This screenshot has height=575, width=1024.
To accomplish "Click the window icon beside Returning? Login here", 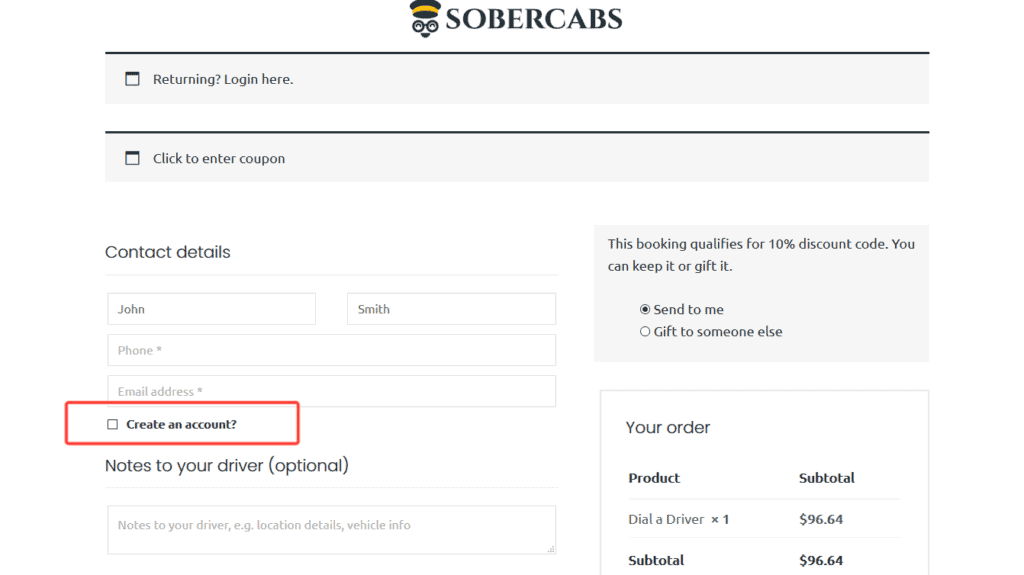I will click(133, 79).
